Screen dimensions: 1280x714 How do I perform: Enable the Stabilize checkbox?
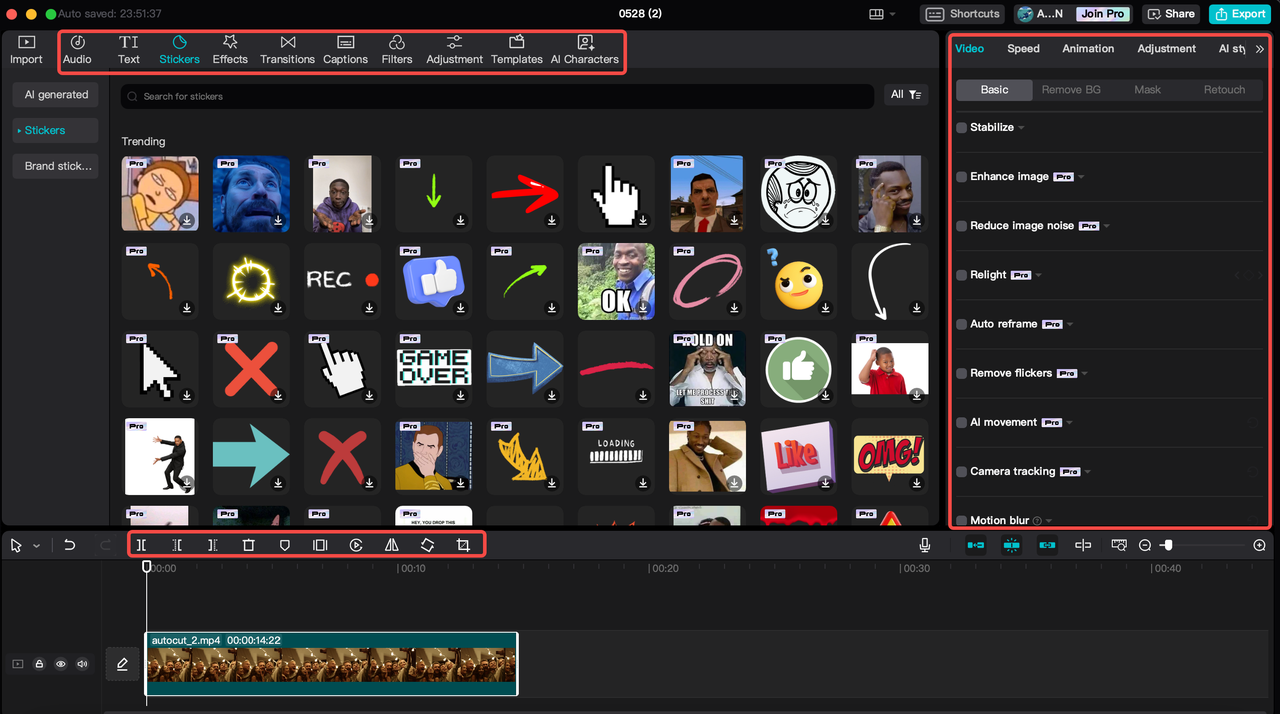(x=962, y=128)
